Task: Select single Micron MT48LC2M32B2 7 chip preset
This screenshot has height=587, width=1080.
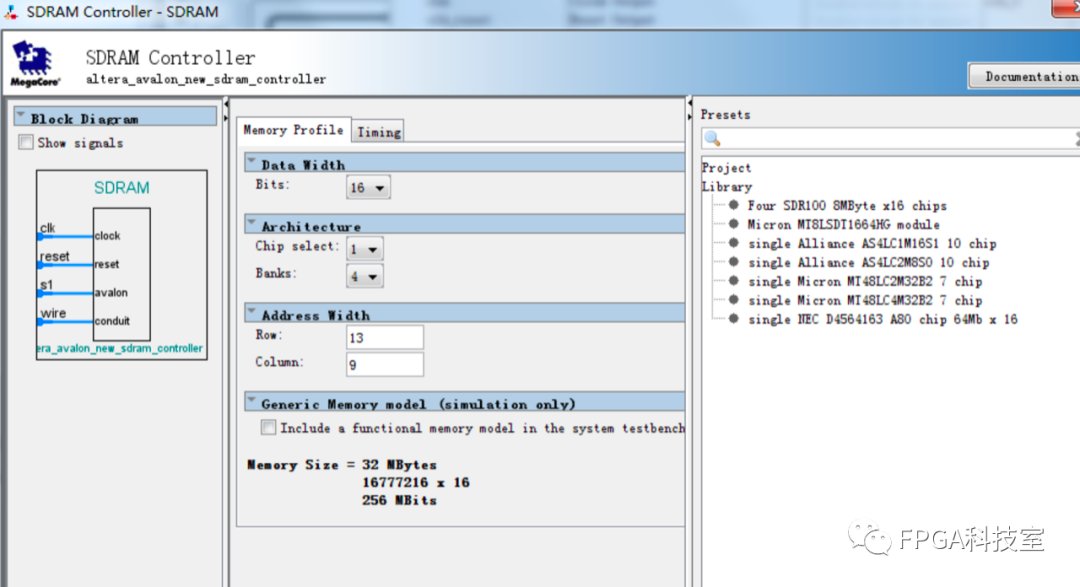Action: 865,282
